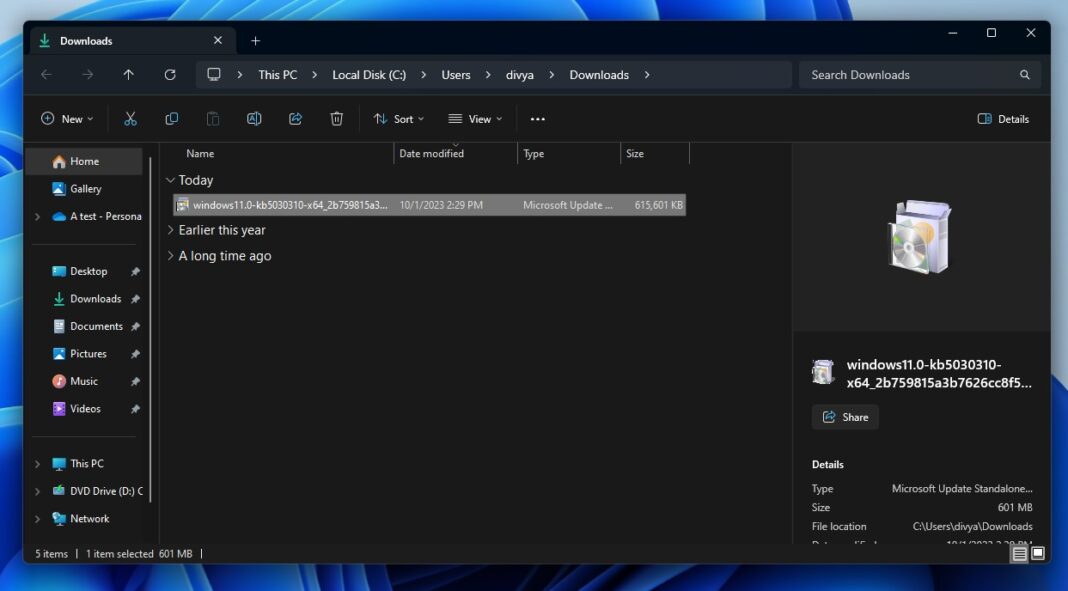Click the Share button in details pane
Viewport: 1068px width, 591px height.
coord(845,417)
